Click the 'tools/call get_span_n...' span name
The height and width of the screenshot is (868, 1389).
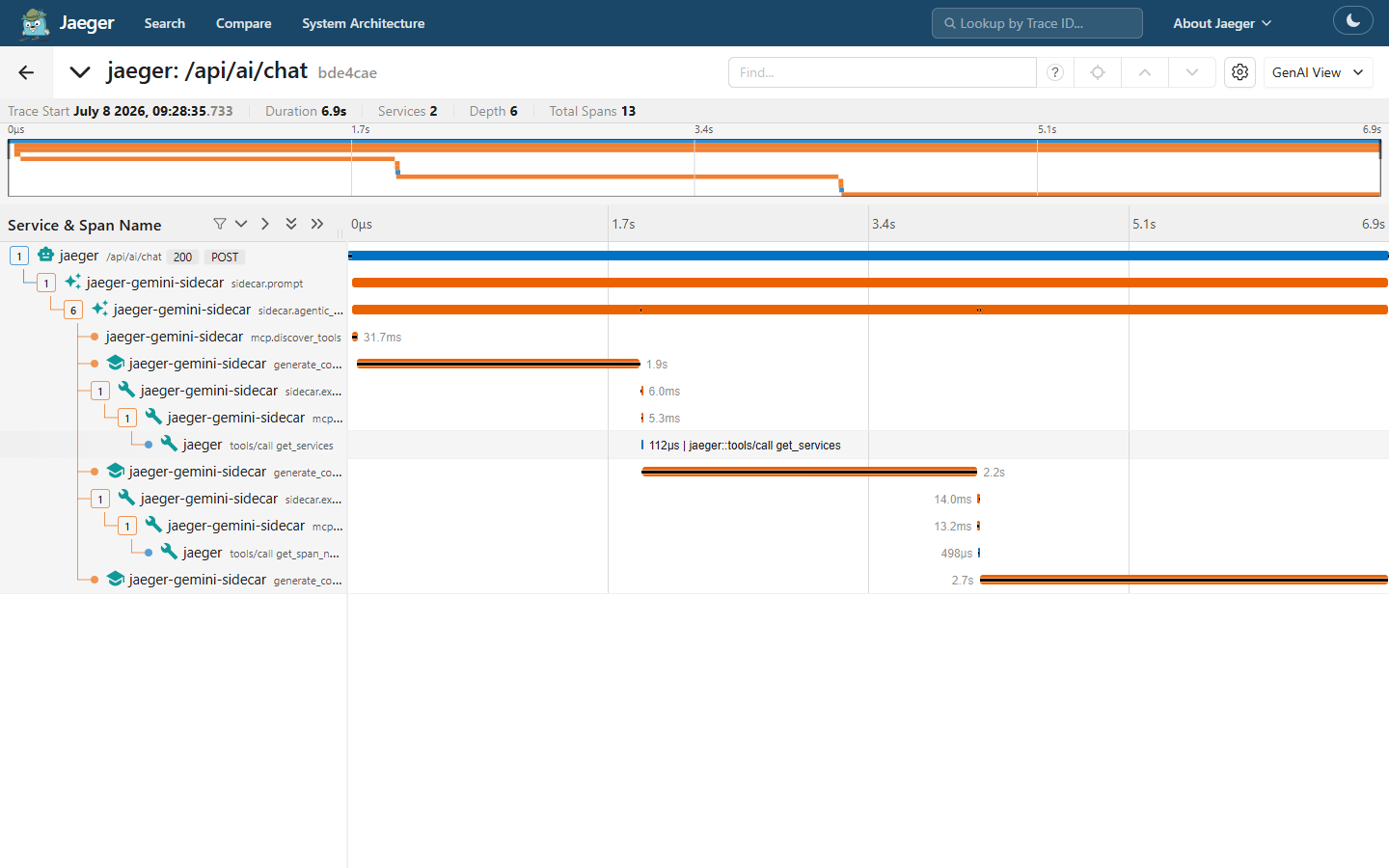tap(285, 554)
